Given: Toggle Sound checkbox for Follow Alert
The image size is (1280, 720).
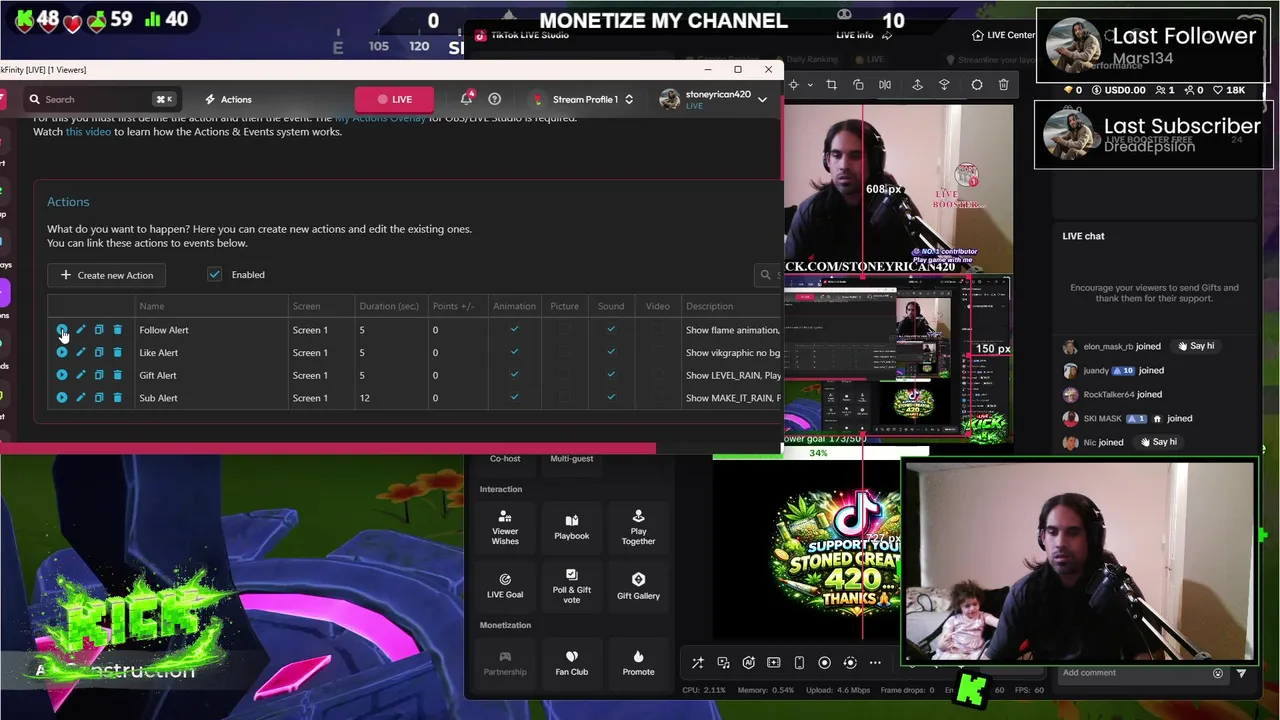Looking at the screenshot, I should click(611, 330).
